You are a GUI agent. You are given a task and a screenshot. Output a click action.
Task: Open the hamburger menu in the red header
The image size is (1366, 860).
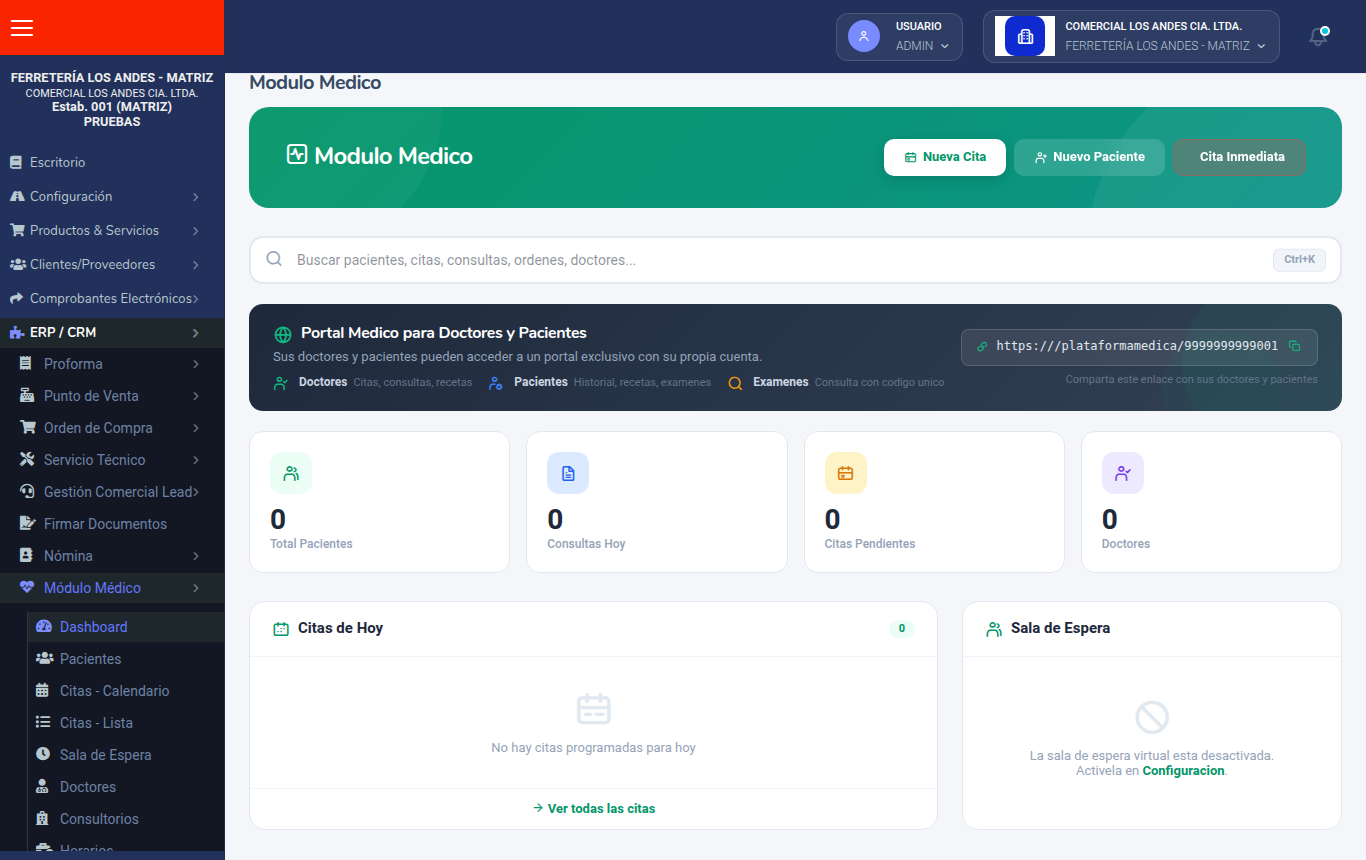point(22,28)
